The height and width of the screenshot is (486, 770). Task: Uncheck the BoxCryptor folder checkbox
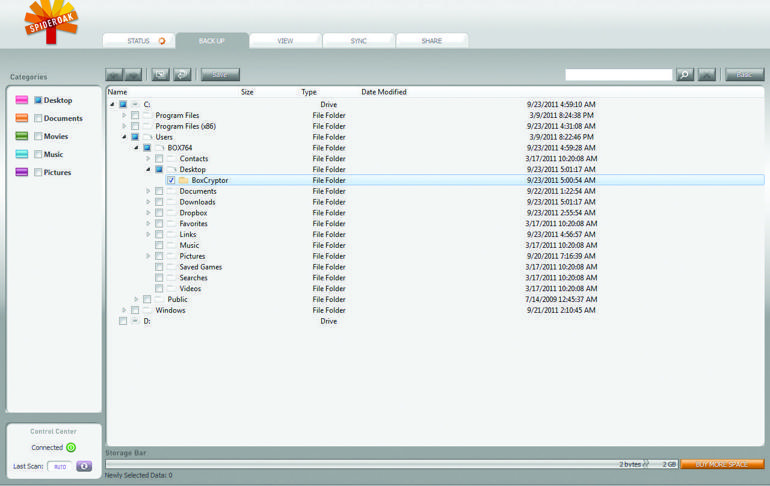pyautogui.click(x=171, y=181)
